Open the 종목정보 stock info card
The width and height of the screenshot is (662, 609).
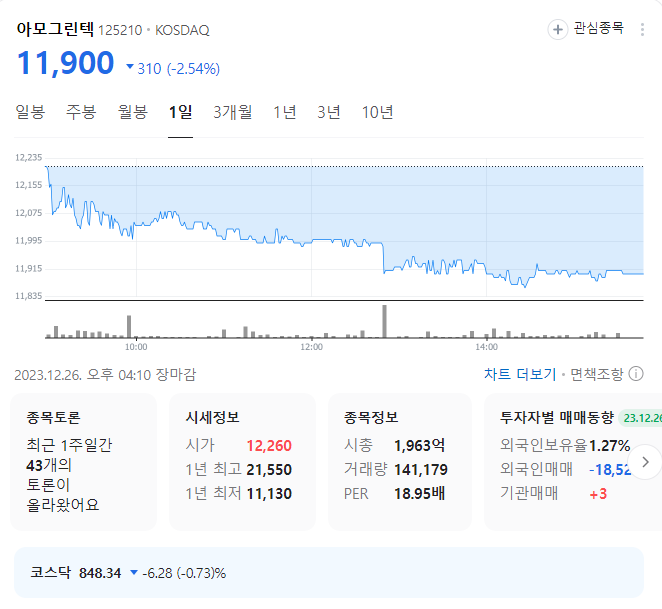tap(400, 462)
